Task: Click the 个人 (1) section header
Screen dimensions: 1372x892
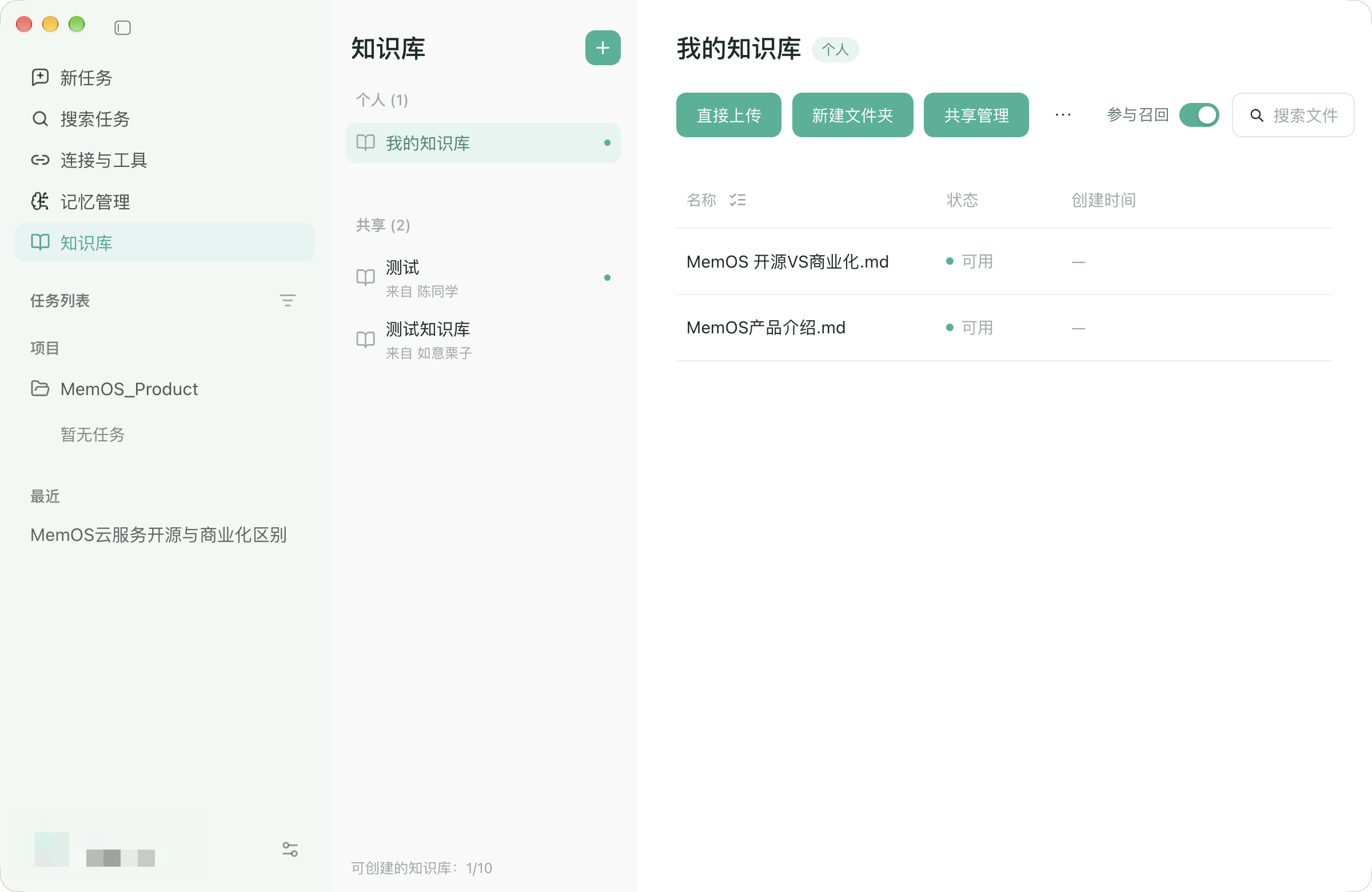Action: 382,99
